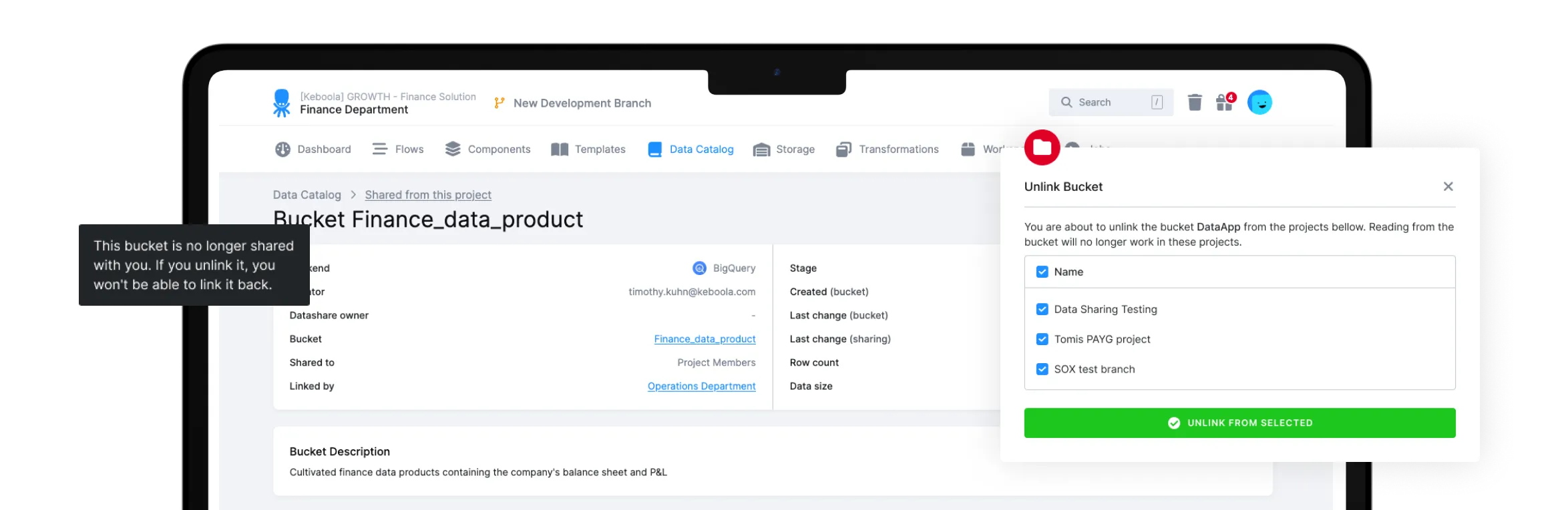Click the Last change (sharing) label
The width and height of the screenshot is (1568, 510).
840,339
